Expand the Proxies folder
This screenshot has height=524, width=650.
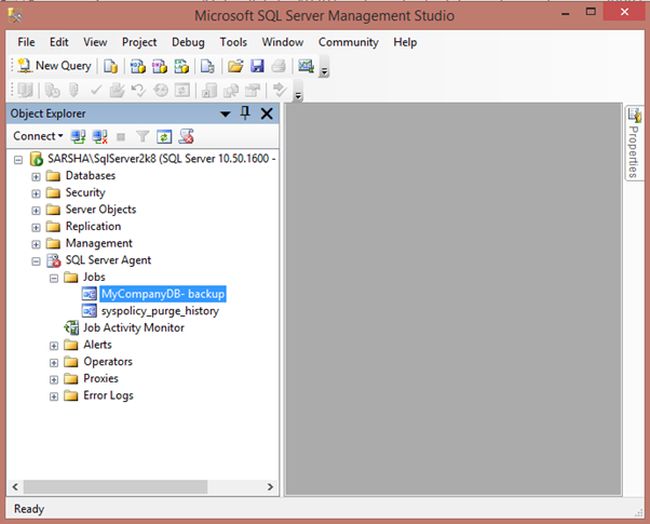(54, 380)
